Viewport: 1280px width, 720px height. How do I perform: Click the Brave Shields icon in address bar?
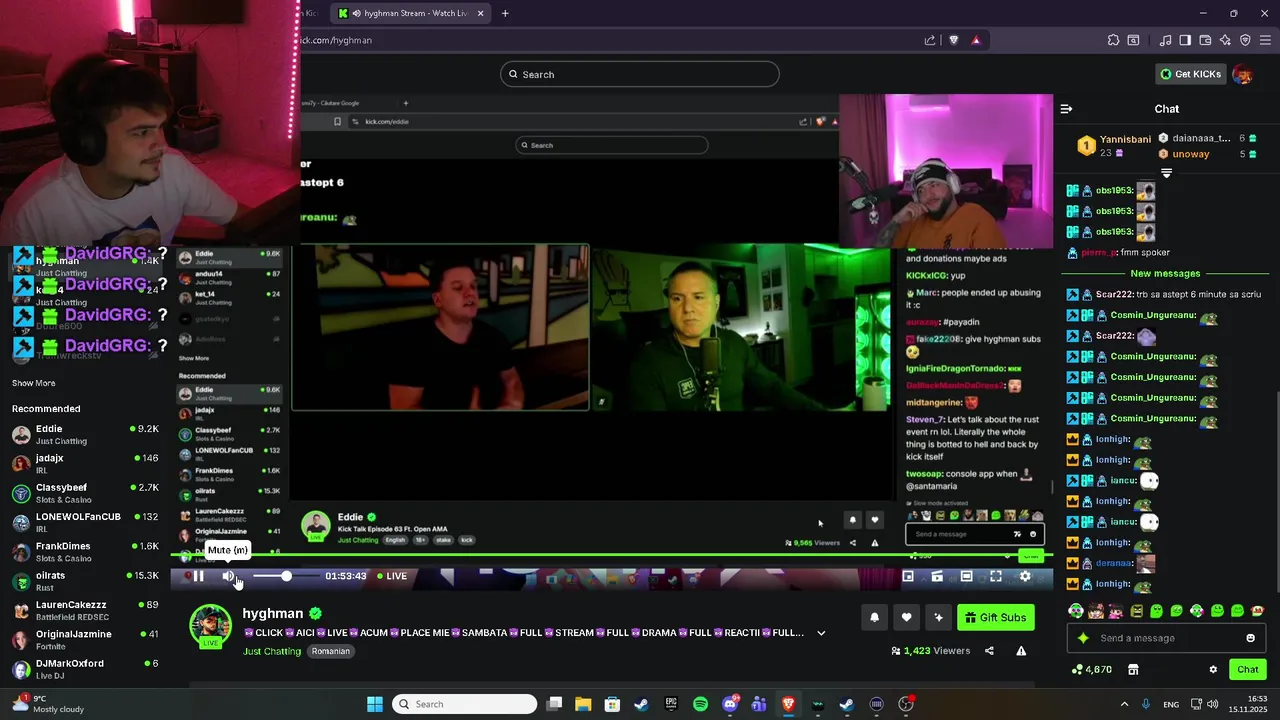953,40
